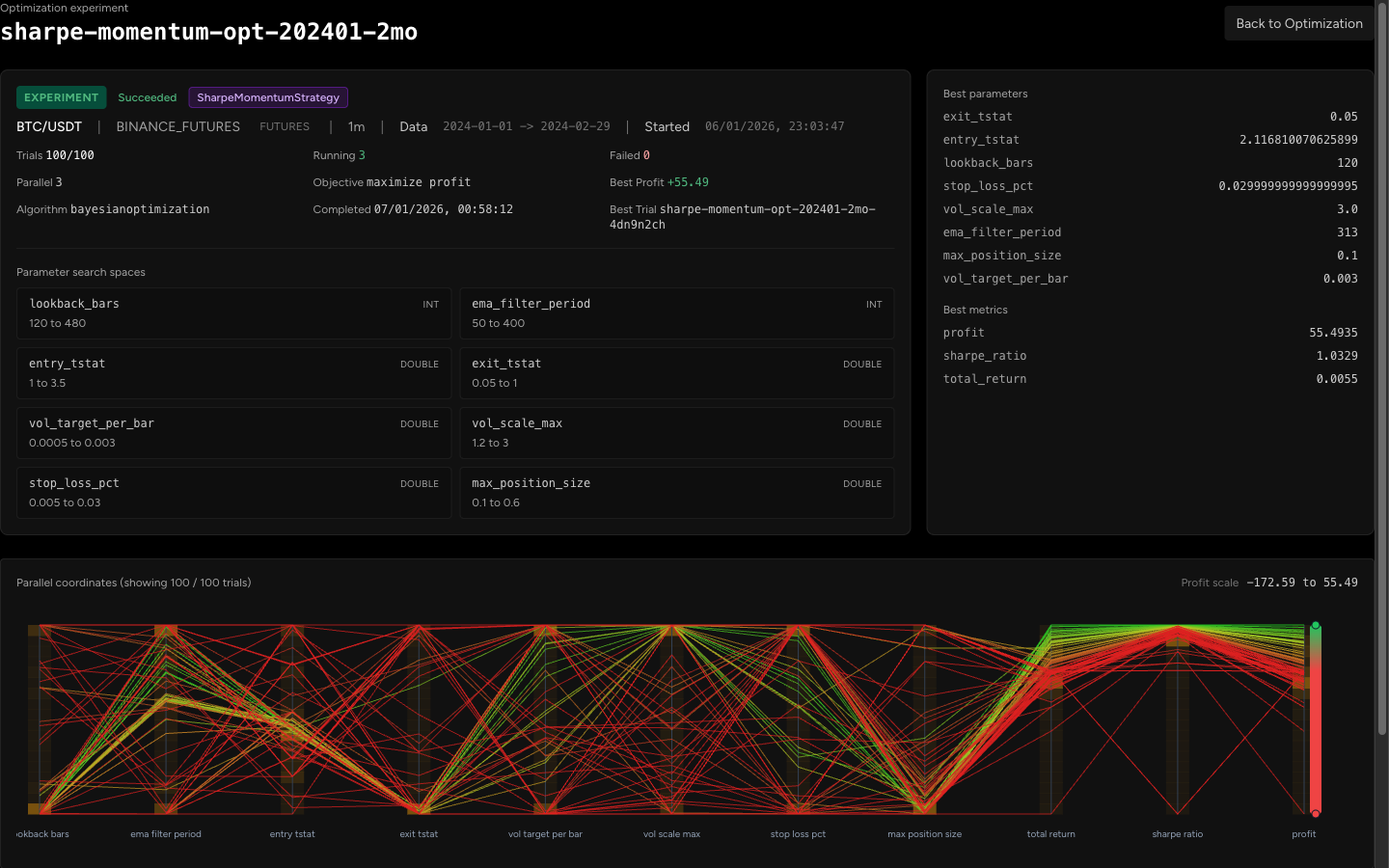Screen dimensions: 1389x868
Task: Click the profit axis label
Action: (1303, 834)
